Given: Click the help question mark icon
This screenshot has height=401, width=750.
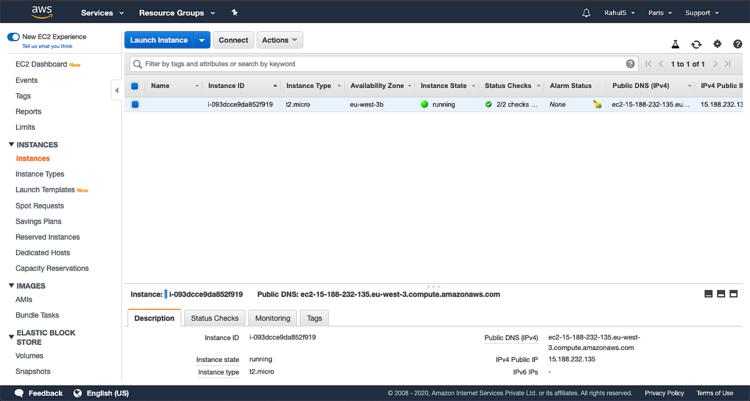Looking at the screenshot, I should pos(739,44).
